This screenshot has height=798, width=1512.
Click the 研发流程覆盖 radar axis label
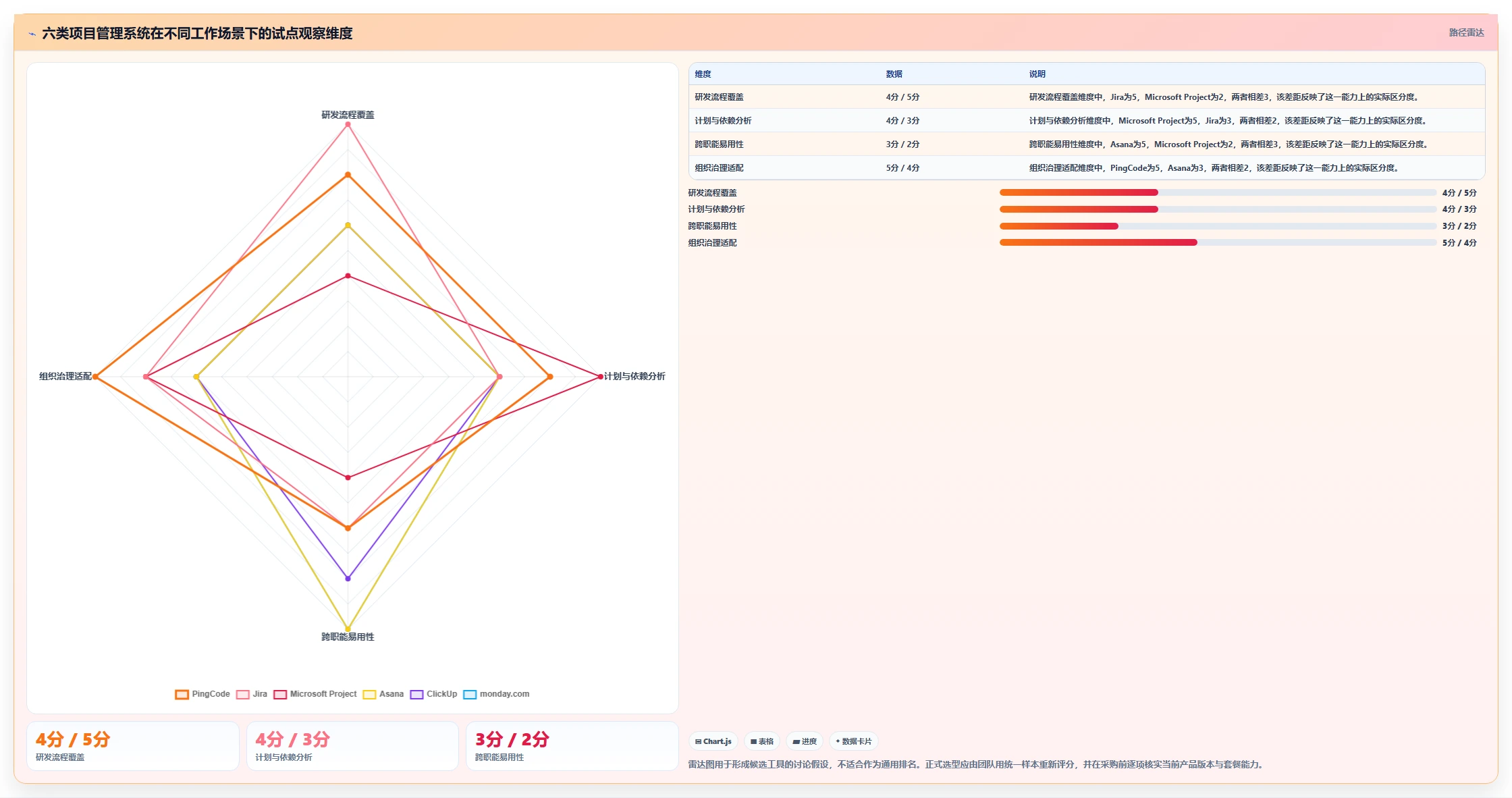coord(348,115)
